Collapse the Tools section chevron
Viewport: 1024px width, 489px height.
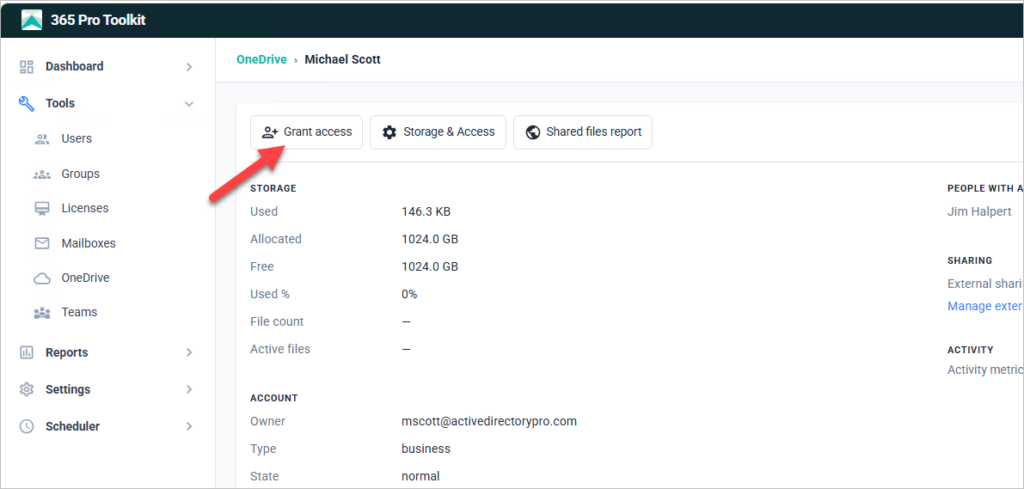(x=189, y=104)
